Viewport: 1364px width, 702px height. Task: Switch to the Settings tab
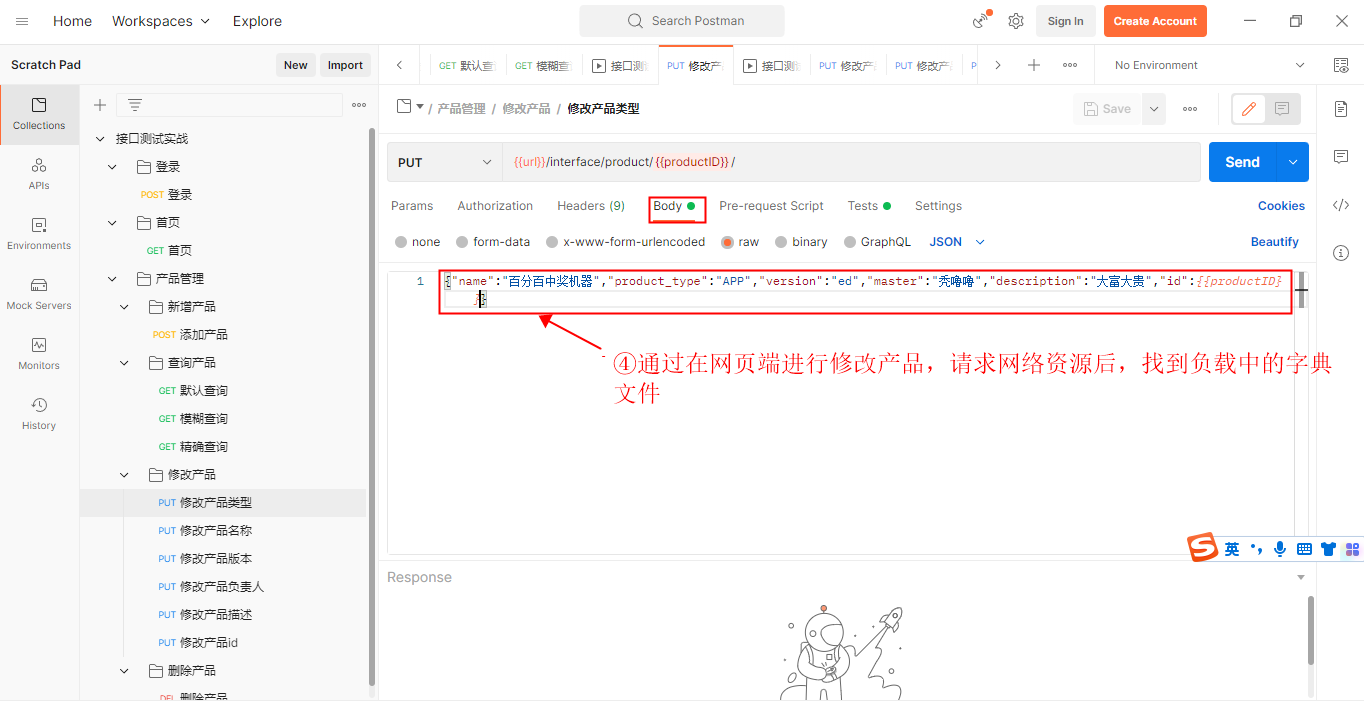(938, 206)
